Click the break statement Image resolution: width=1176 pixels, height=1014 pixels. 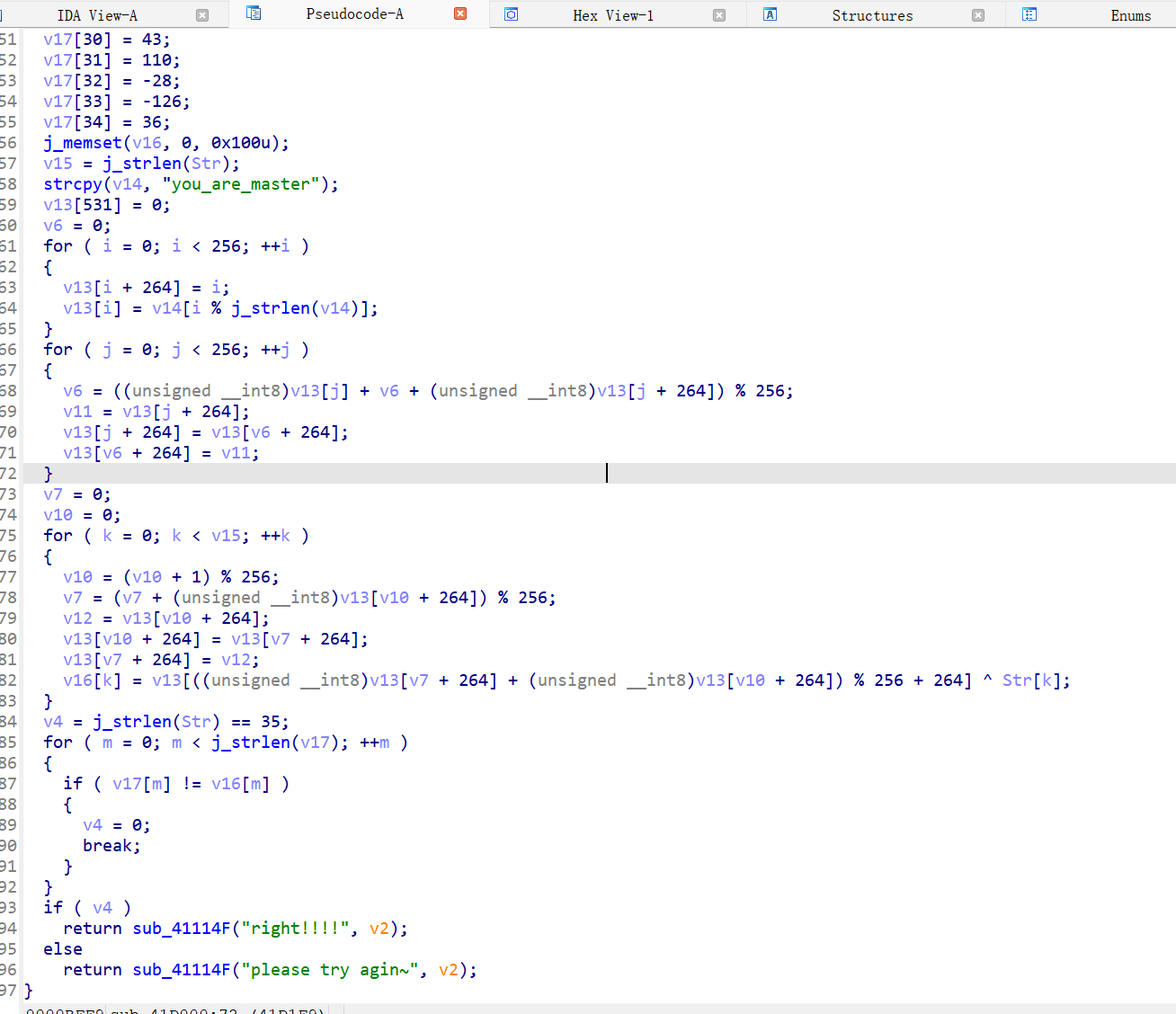pos(111,846)
